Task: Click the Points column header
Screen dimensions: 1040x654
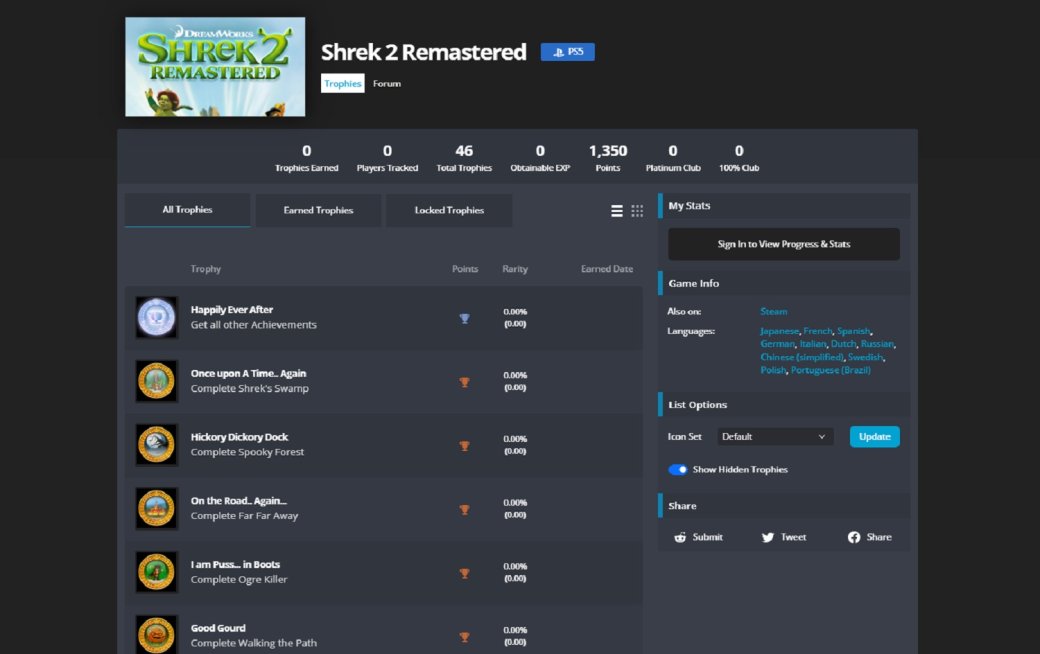Action: (x=465, y=269)
